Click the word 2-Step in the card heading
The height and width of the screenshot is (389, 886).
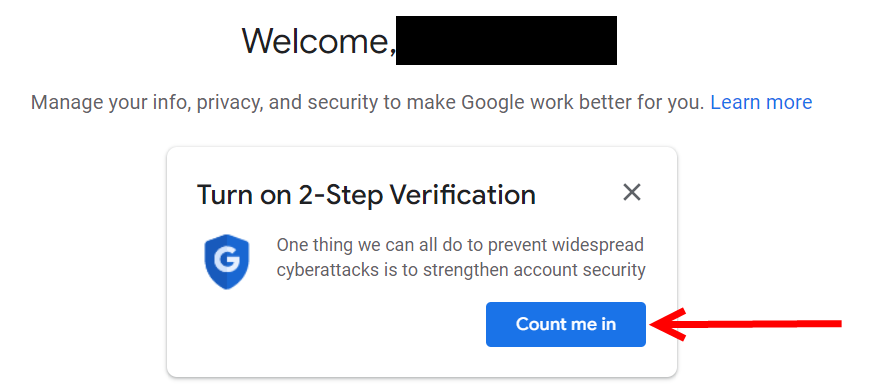[341, 196]
